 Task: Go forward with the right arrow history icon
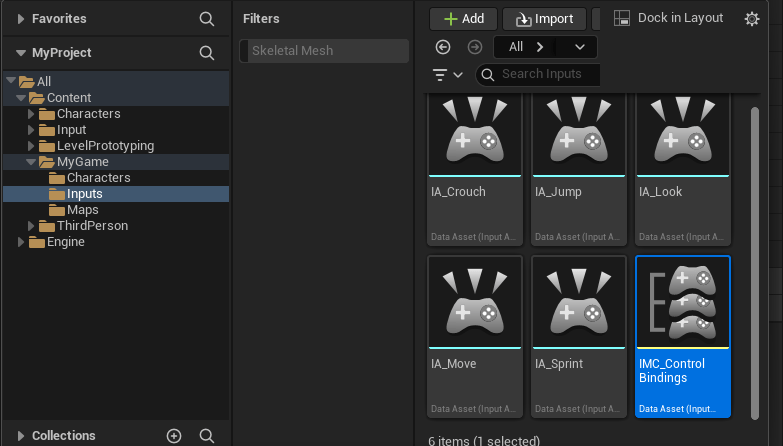474,47
